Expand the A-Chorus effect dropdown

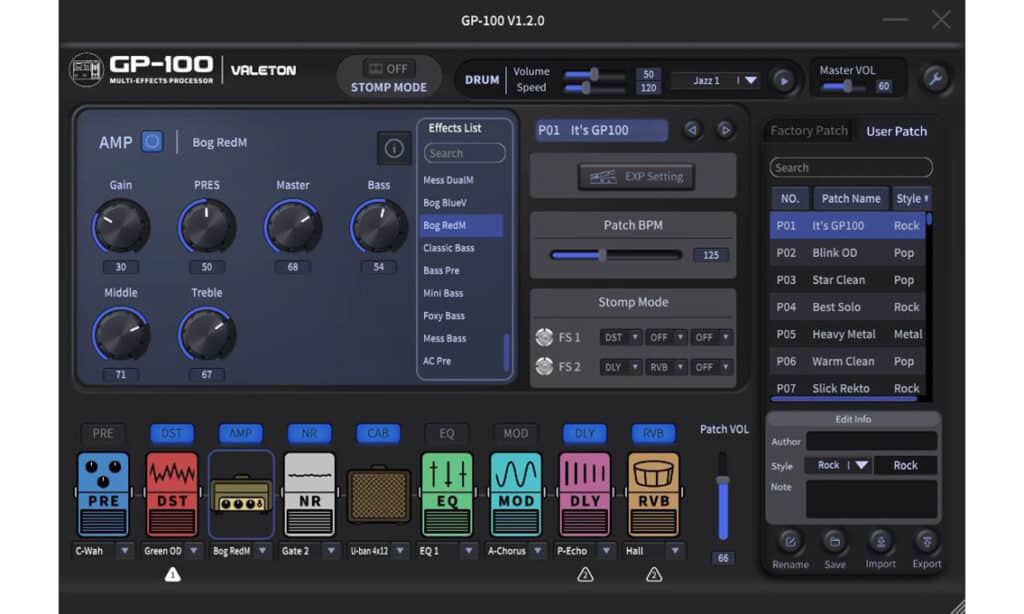pyautogui.click(x=516, y=551)
